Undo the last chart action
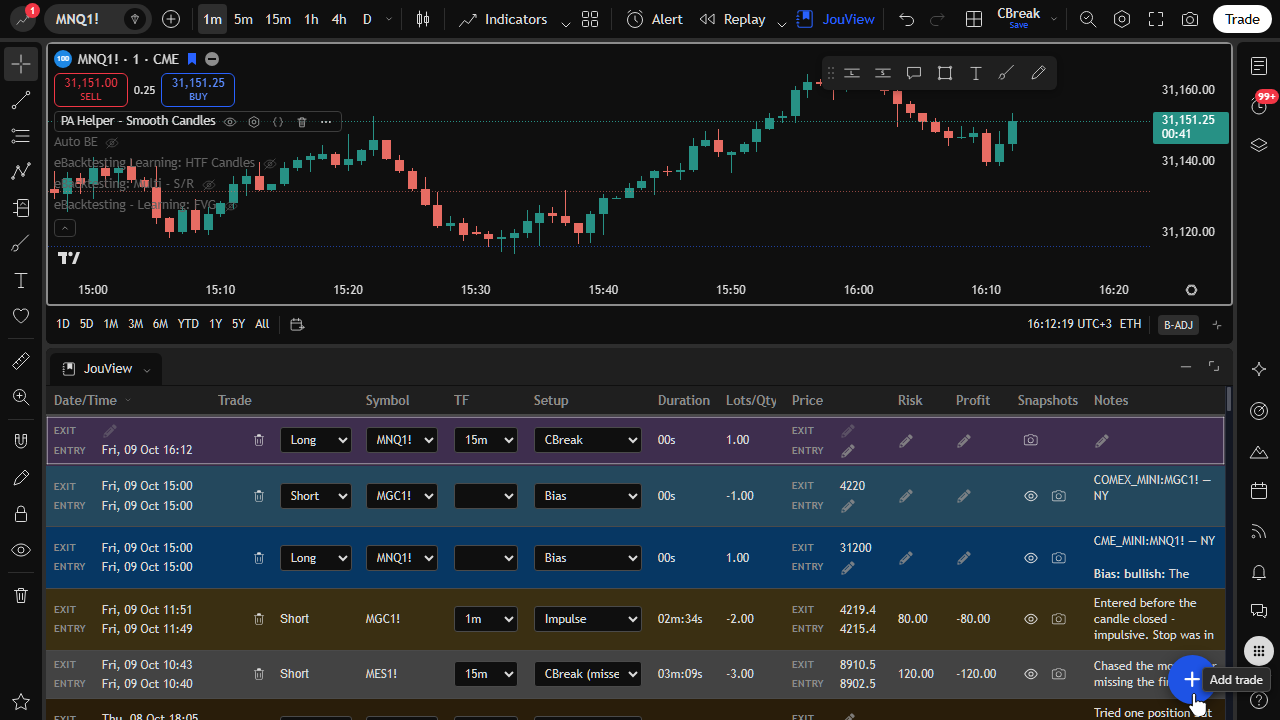This screenshot has height=720, width=1280. 906,19
